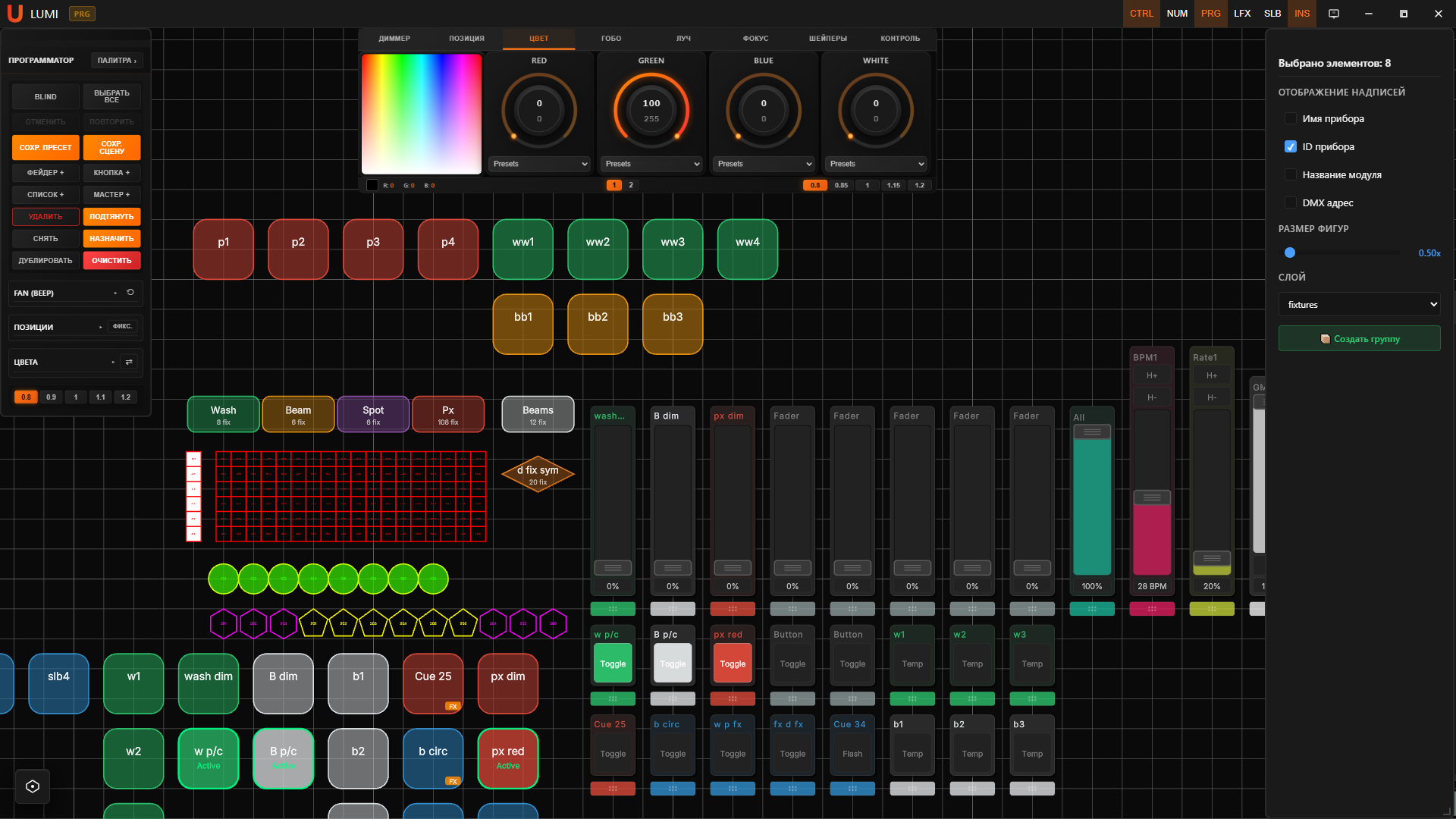
Task: Click the 'СОХР. ПРЕСЕТ' button
Action: (45, 148)
